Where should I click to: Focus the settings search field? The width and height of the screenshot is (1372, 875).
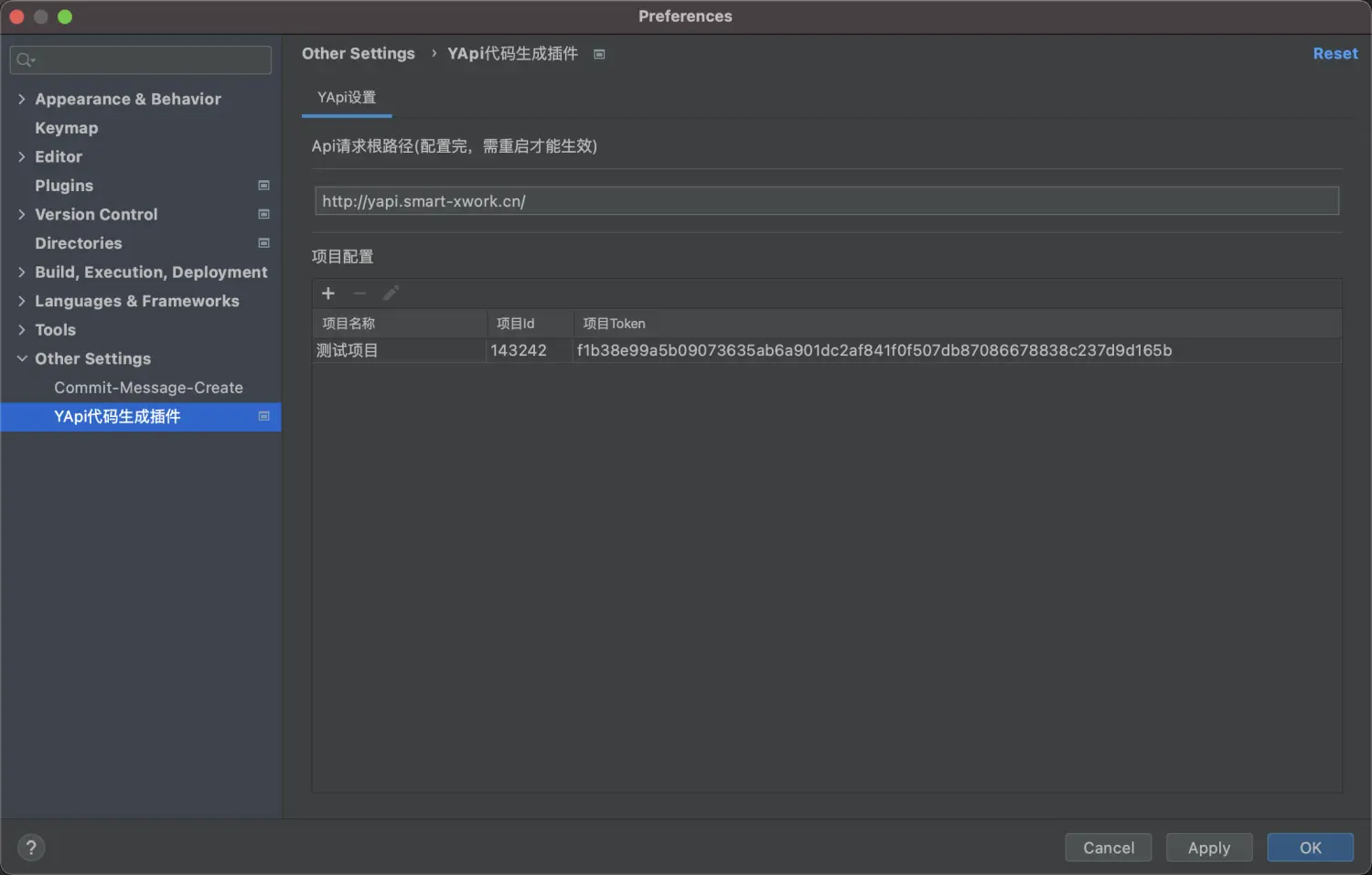(x=141, y=60)
